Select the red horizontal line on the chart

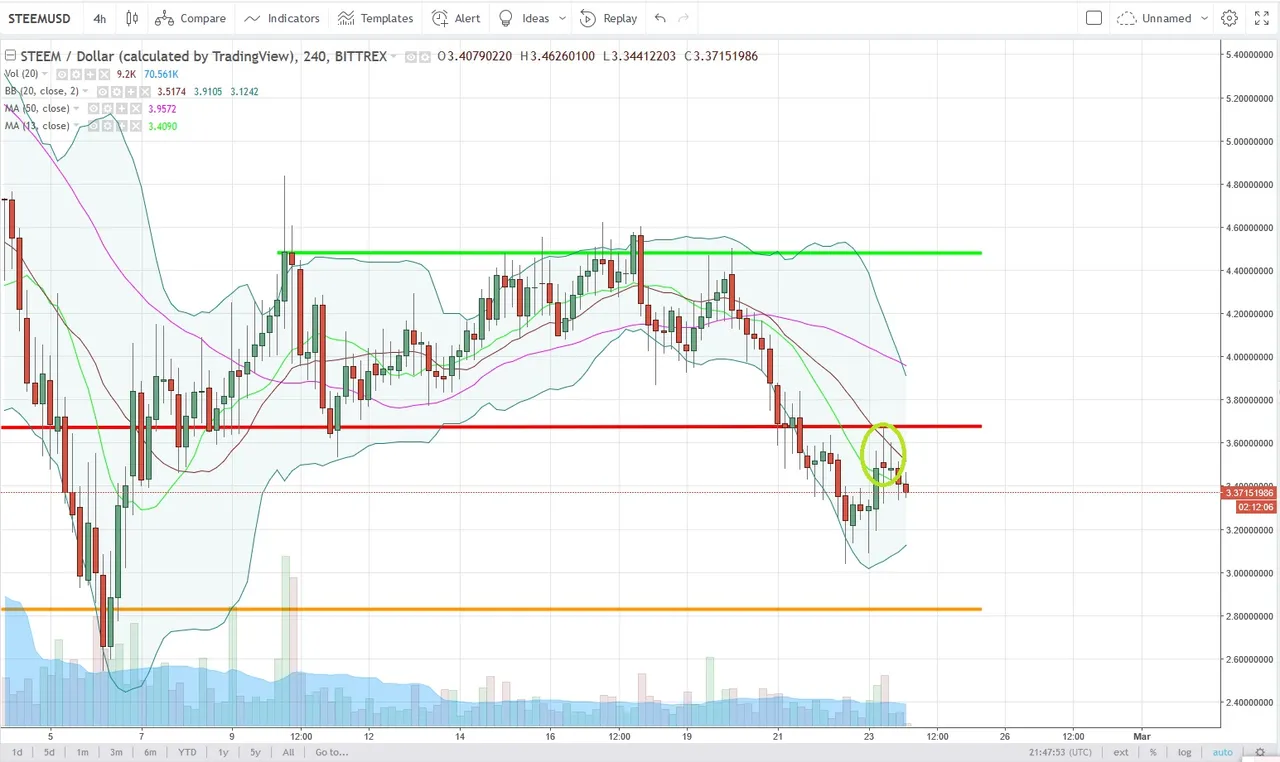pyautogui.click(x=490, y=427)
